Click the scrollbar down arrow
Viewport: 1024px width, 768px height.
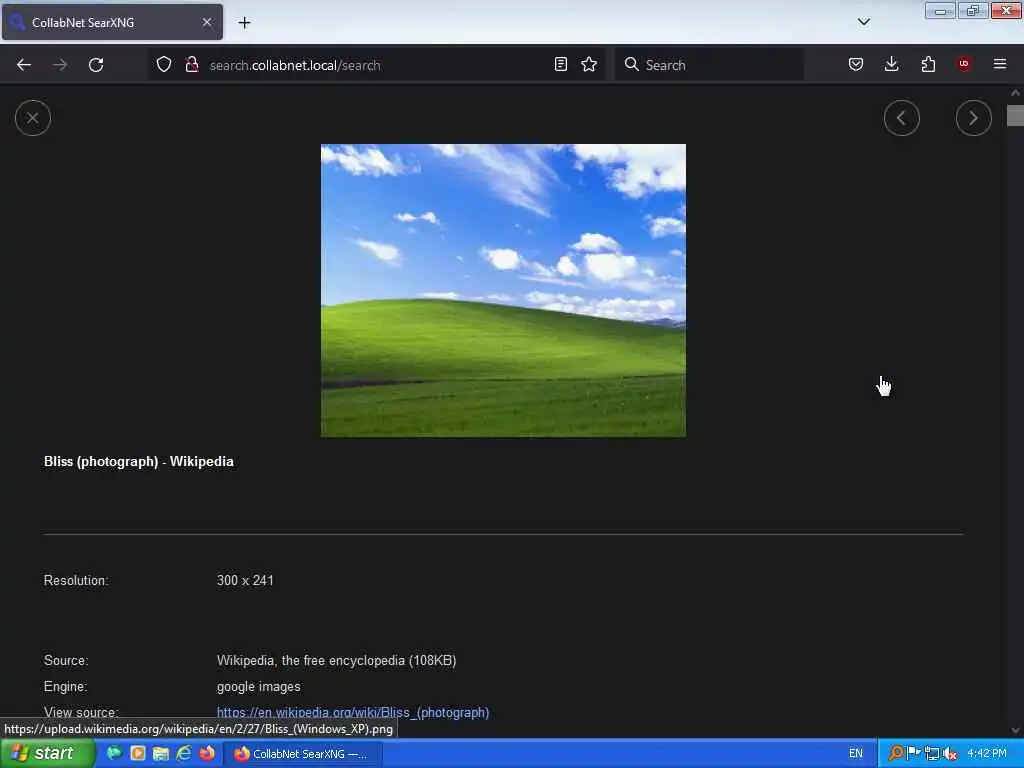tap(1015, 730)
